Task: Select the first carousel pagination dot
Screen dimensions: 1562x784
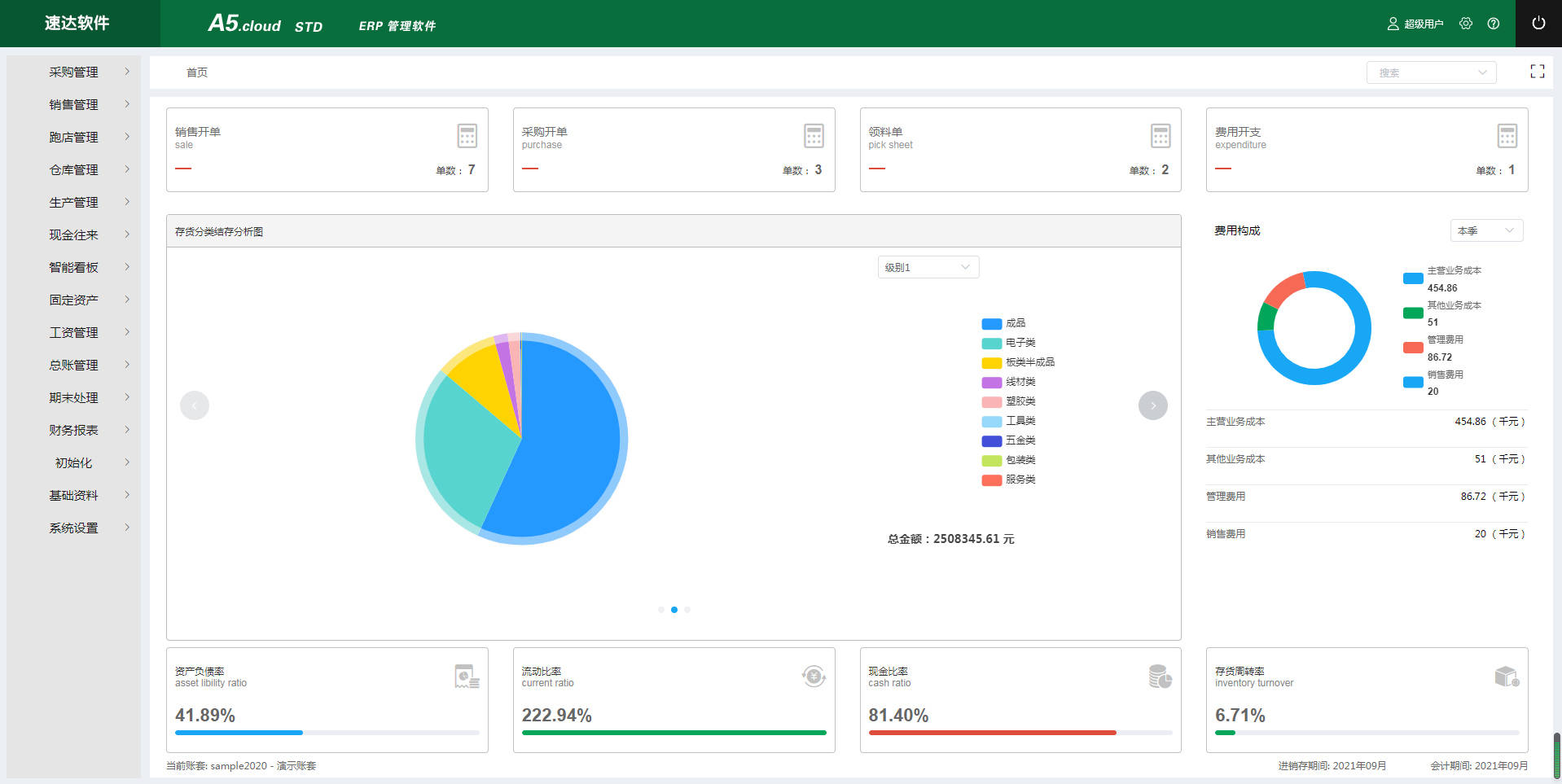Action: (660, 609)
